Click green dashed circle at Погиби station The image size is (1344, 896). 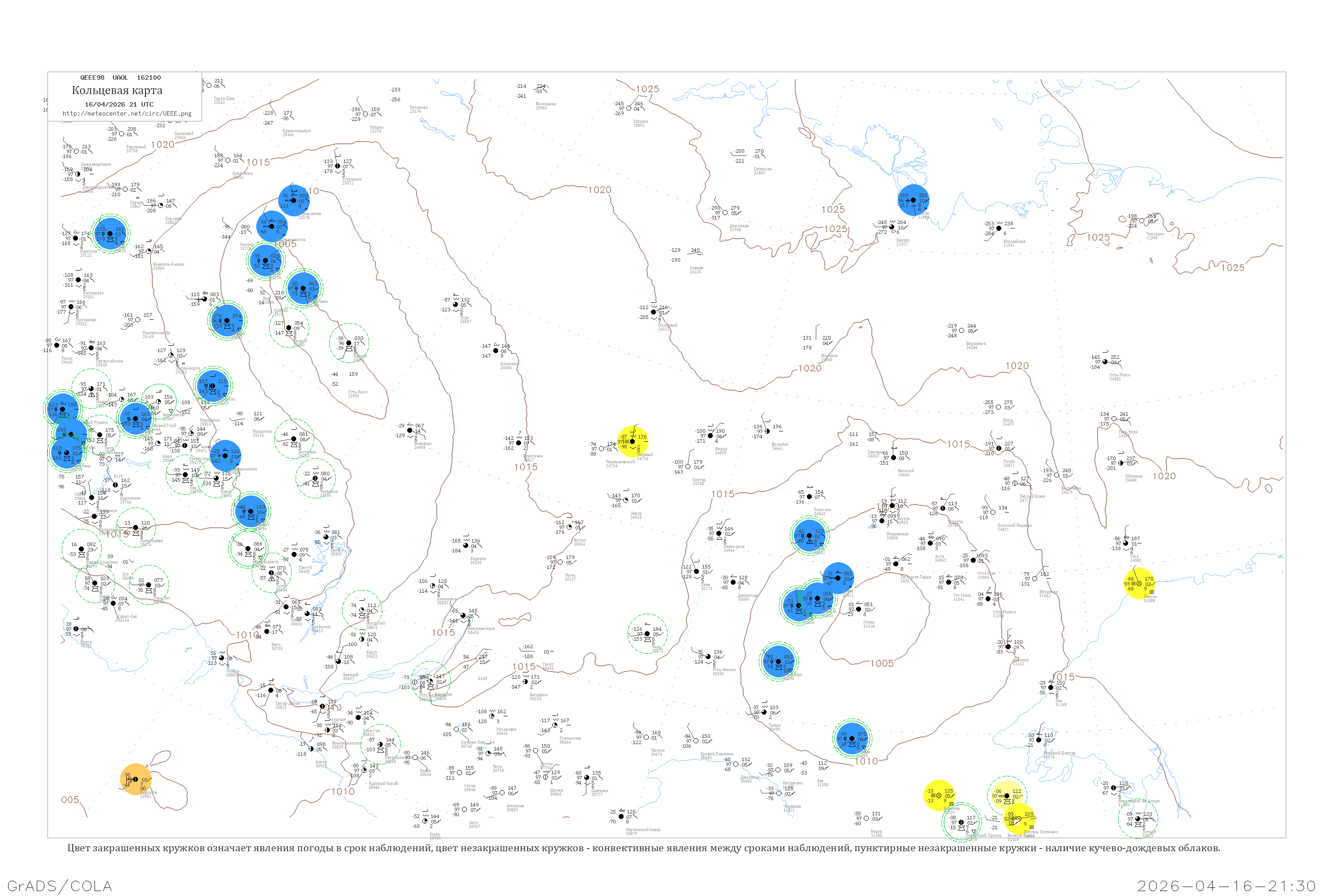point(1138,818)
